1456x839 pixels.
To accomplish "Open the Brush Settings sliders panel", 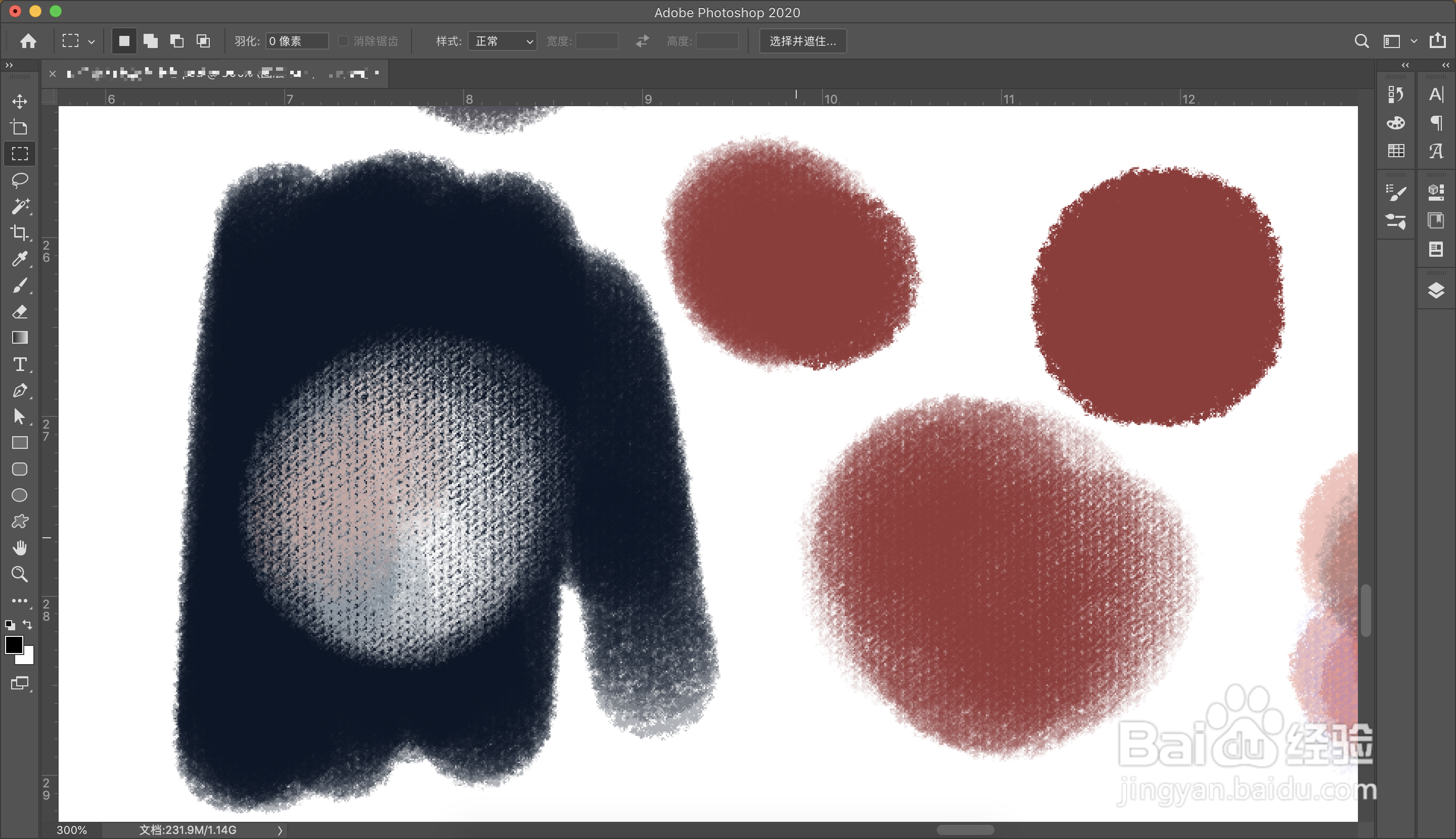I will pyautogui.click(x=1395, y=221).
